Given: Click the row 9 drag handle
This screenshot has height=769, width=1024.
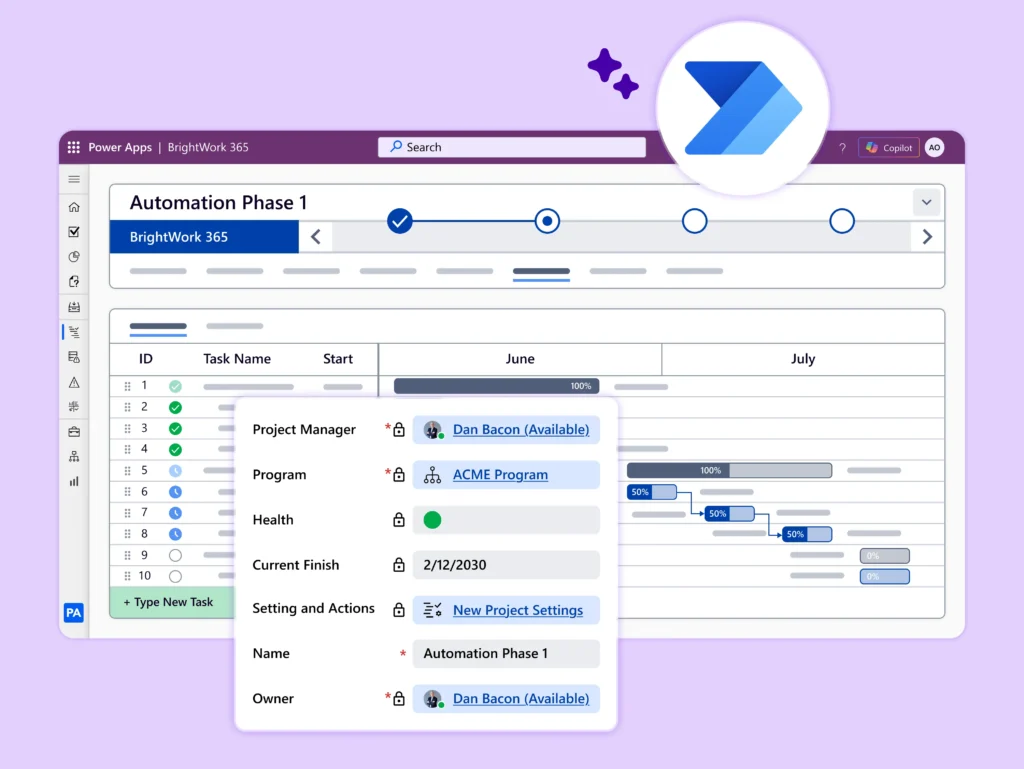Looking at the screenshot, I should (x=127, y=556).
